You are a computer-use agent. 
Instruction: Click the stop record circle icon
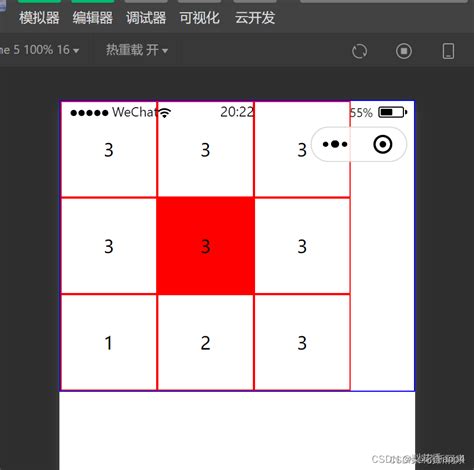click(x=404, y=51)
